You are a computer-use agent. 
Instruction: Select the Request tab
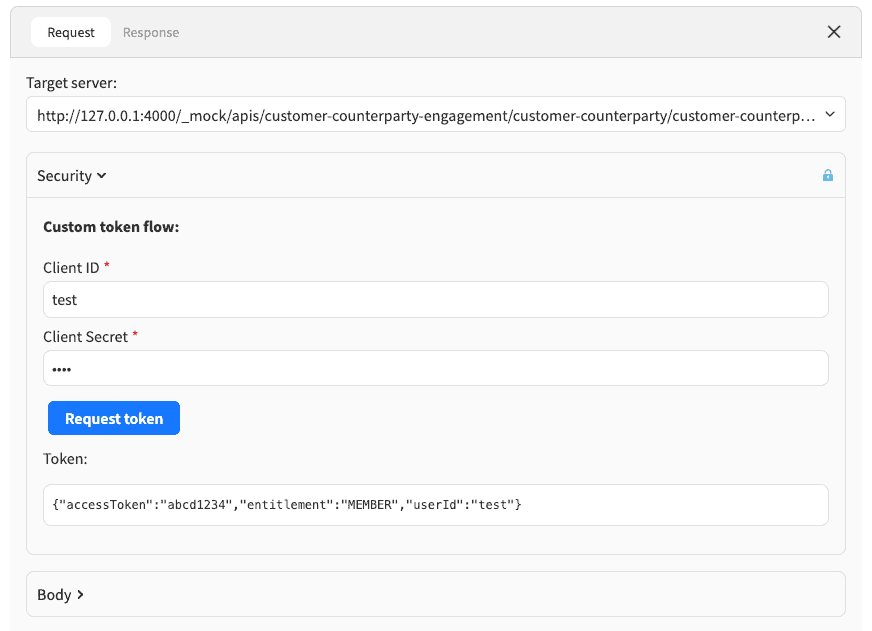(71, 32)
